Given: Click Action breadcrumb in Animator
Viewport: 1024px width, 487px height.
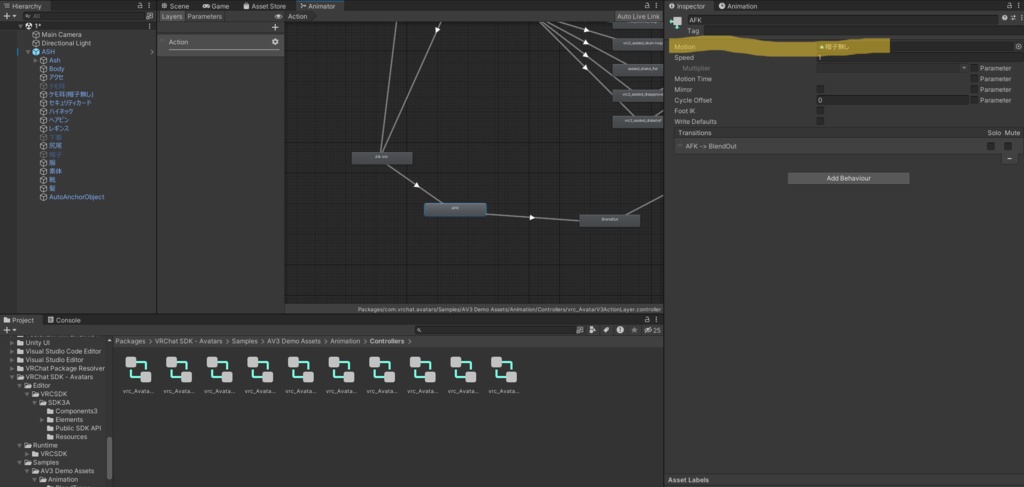Looking at the screenshot, I should 297,16.
